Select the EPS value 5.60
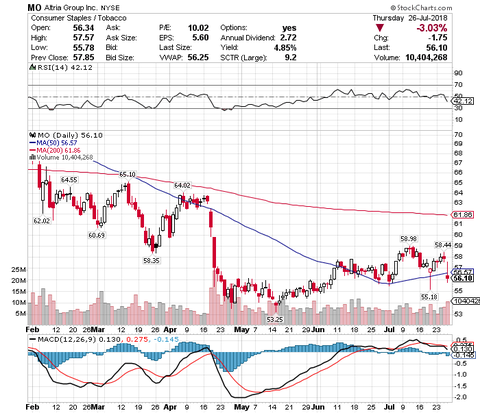Screen dimensions: 480x413 201,38
